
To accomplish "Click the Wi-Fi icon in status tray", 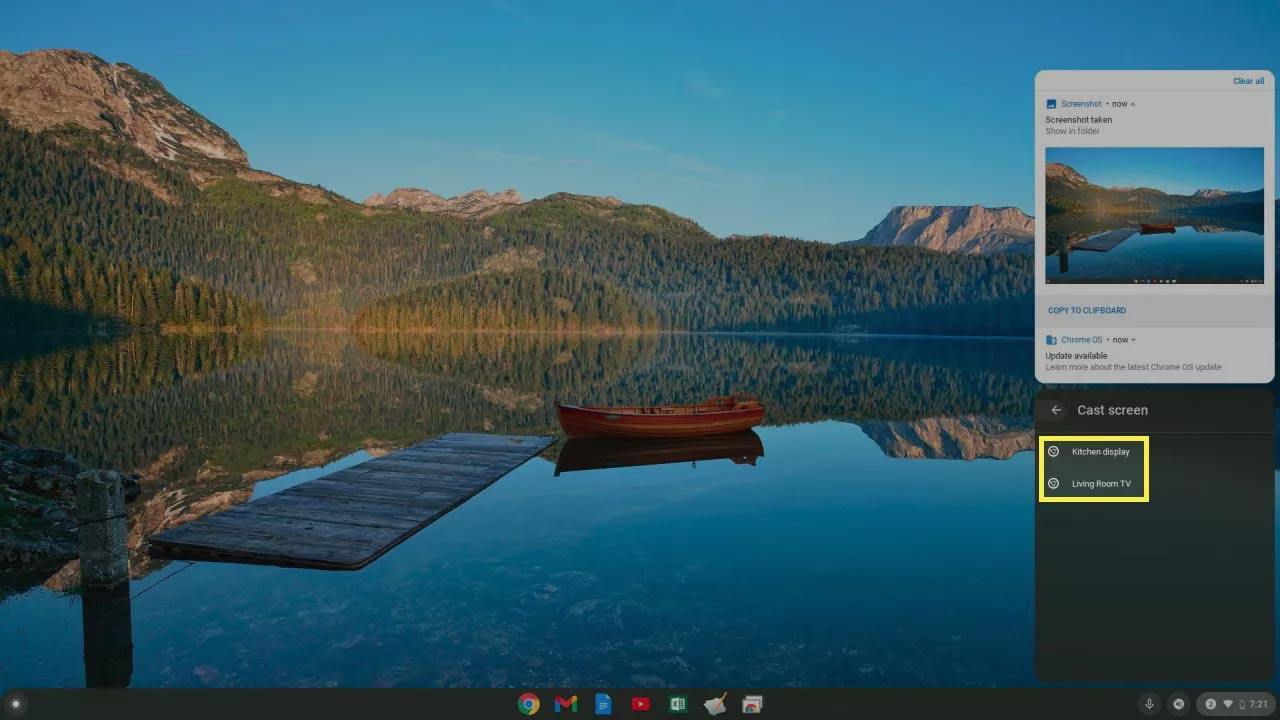I will point(1228,704).
